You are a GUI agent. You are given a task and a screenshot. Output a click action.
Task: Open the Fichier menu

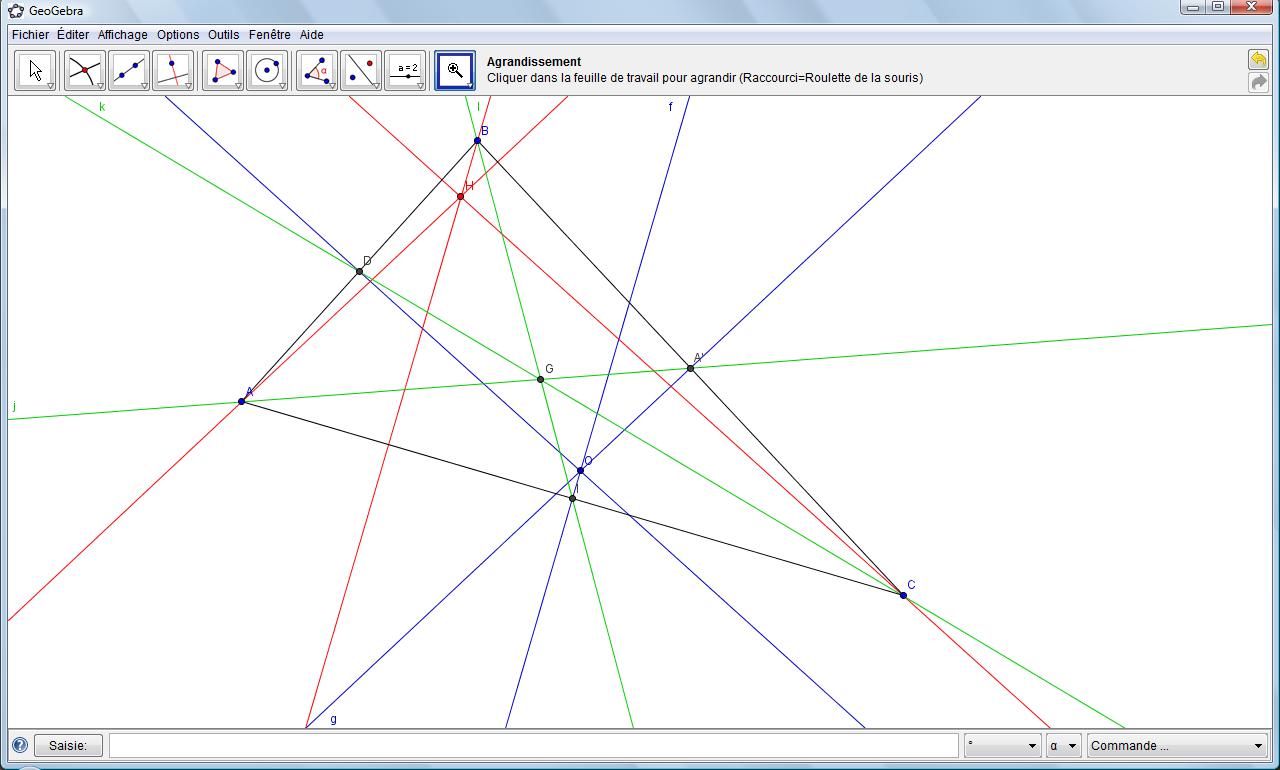30,34
